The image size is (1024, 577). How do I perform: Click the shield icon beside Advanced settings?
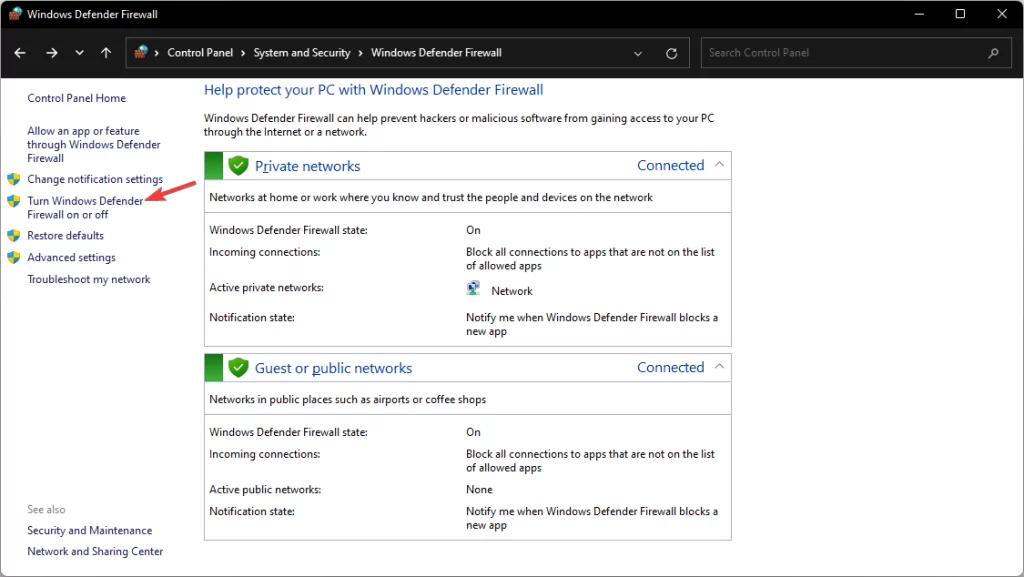[14, 257]
